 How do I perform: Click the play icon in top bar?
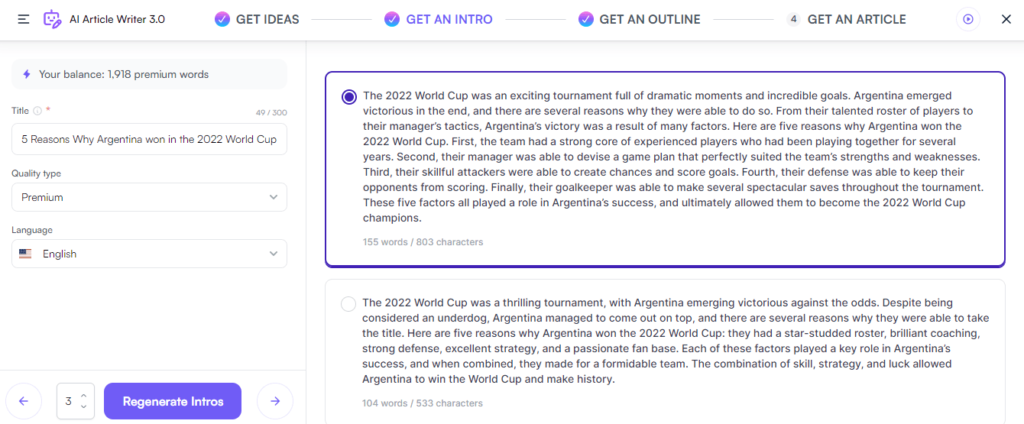point(966,19)
